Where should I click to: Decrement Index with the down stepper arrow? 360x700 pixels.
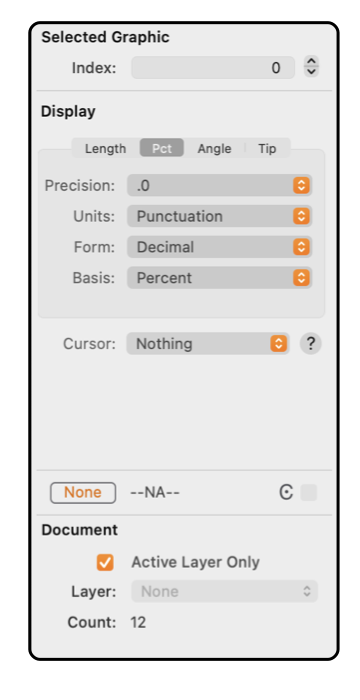click(311, 72)
